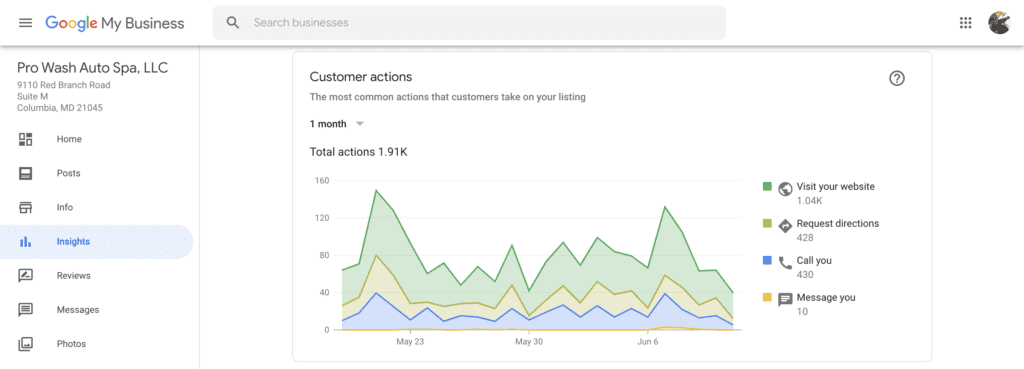This screenshot has width=1024, height=369.
Task: Click Pro Wash Auto Spa, LLC business name
Action: click(x=92, y=68)
